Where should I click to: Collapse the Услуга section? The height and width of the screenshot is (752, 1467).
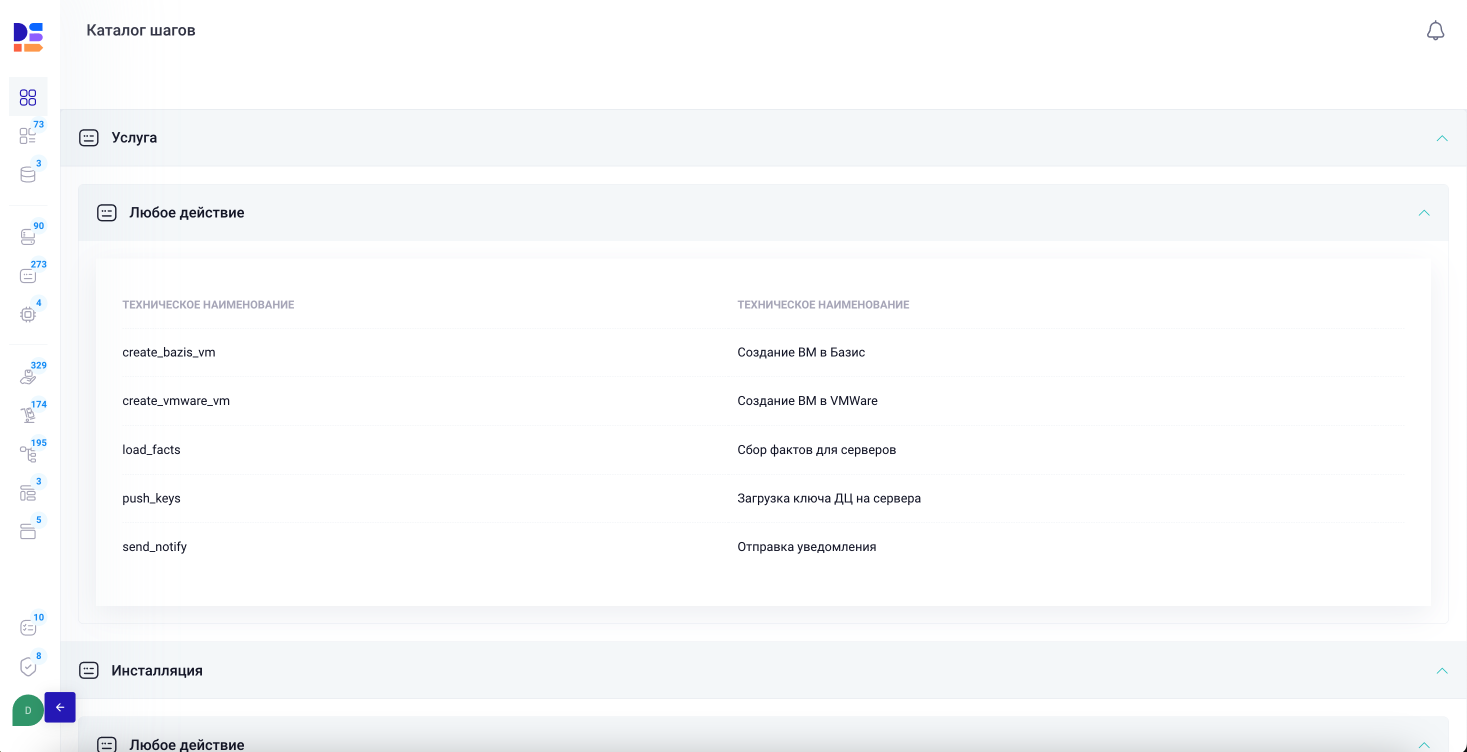click(x=1441, y=138)
